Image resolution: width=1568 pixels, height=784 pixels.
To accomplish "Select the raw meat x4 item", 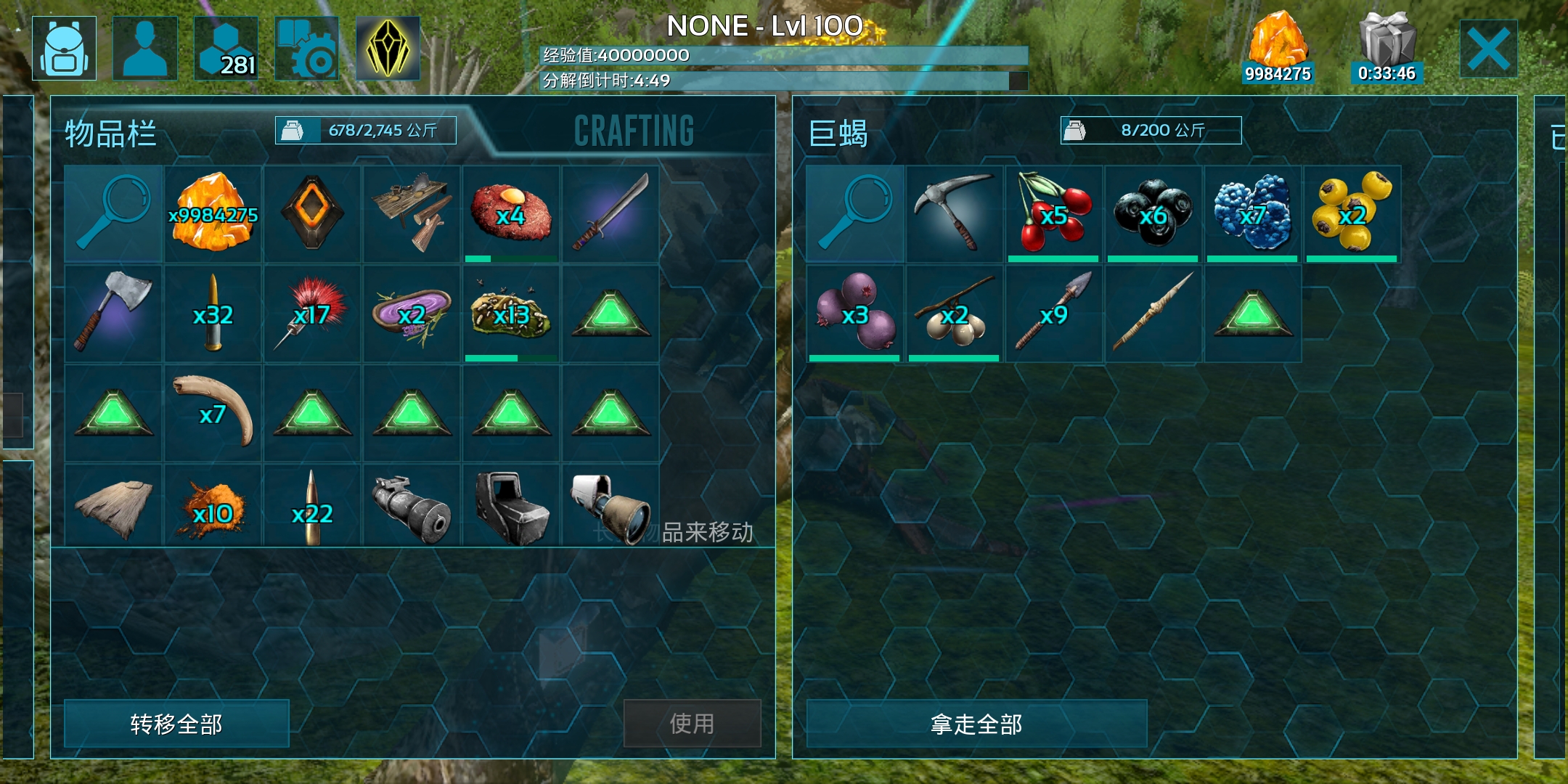I will pyautogui.click(x=511, y=213).
